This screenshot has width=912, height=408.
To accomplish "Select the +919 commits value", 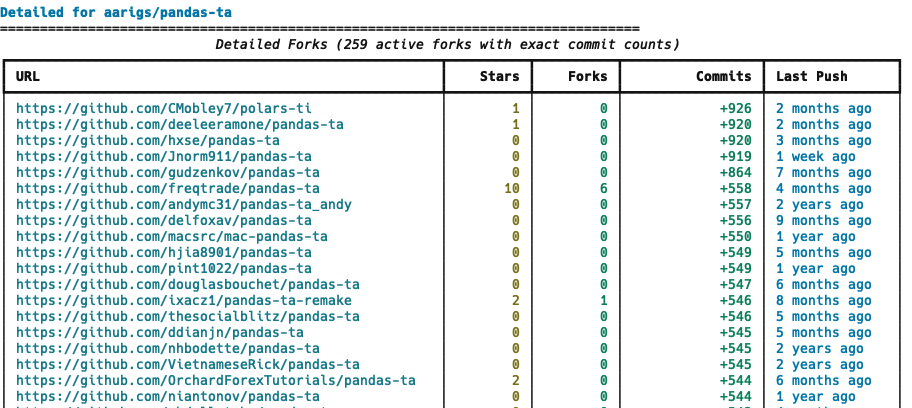I will pos(735,157).
